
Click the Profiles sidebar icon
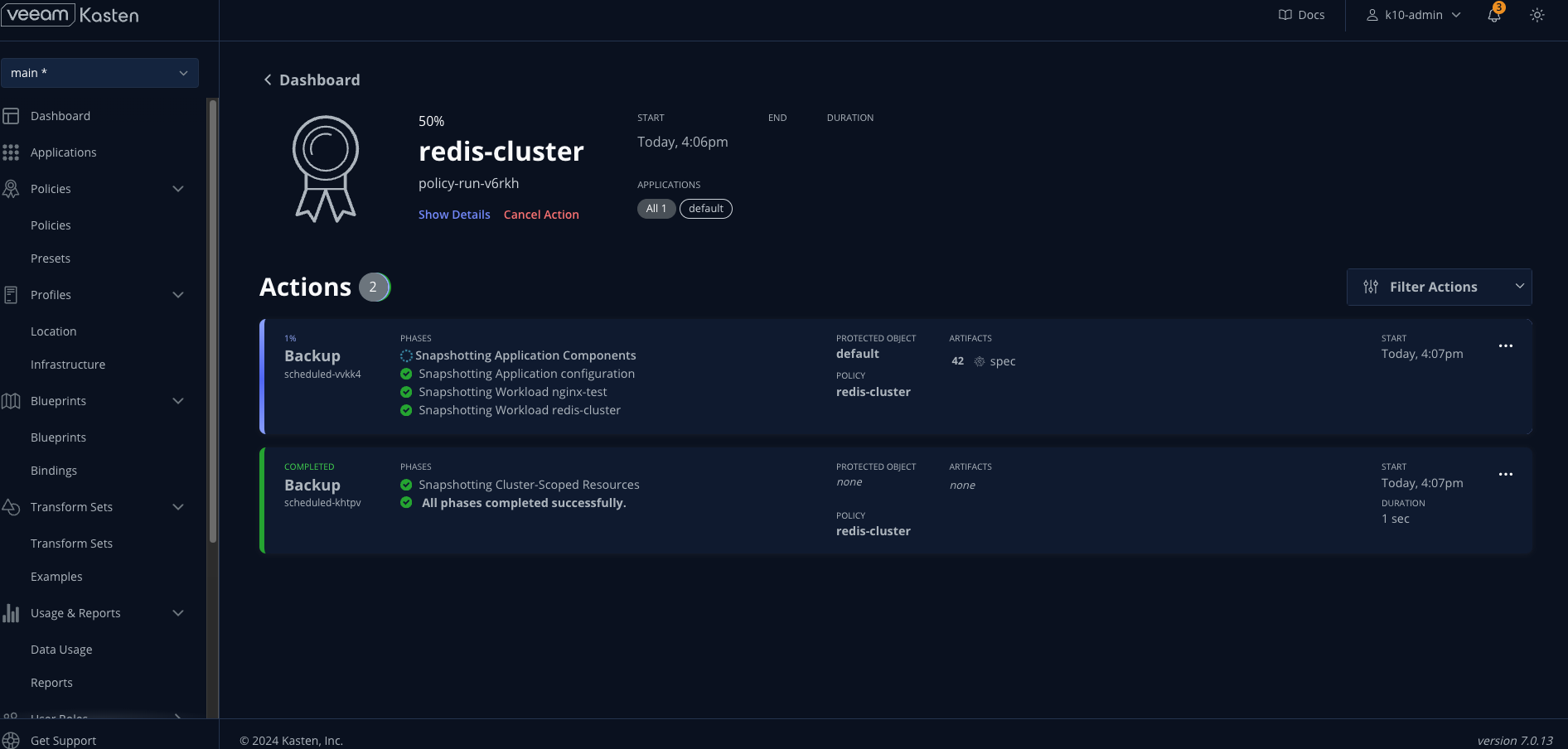(x=11, y=295)
